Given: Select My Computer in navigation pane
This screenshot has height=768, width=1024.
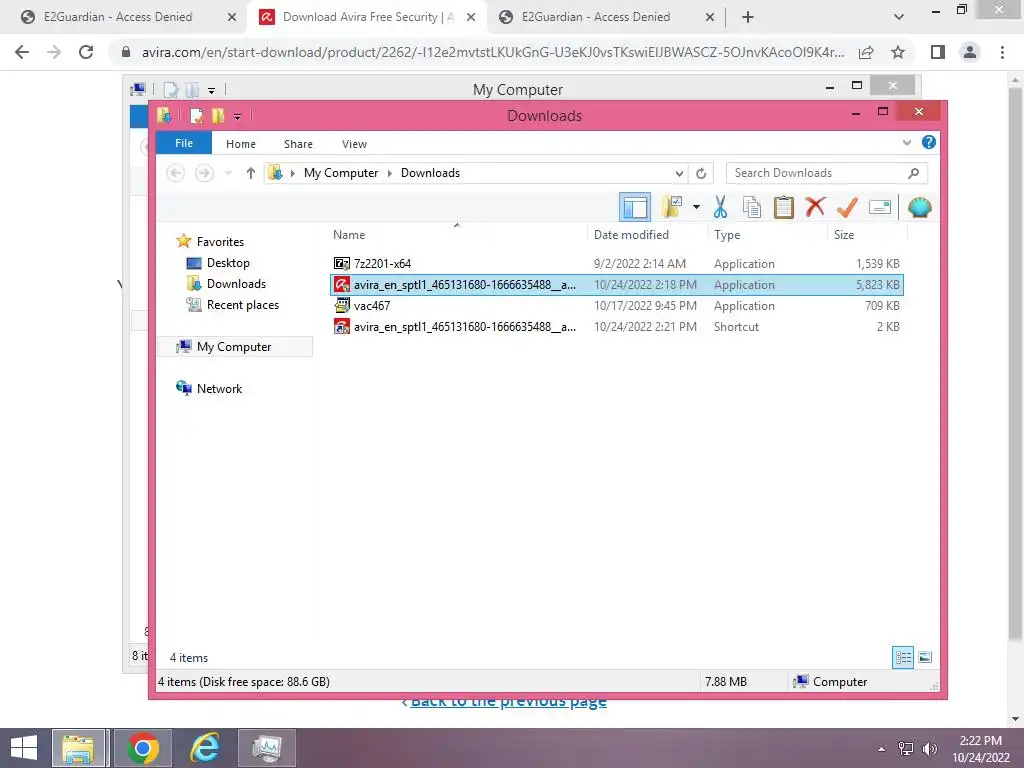Looking at the screenshot, I should pos(234,347).
